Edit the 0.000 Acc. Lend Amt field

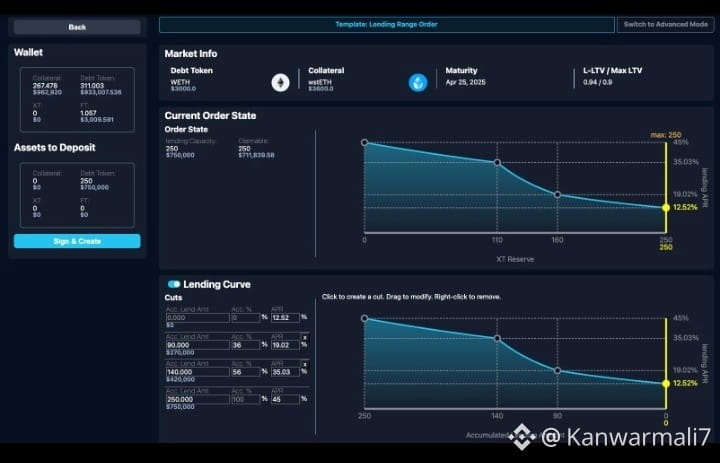[x=197, y=318]
